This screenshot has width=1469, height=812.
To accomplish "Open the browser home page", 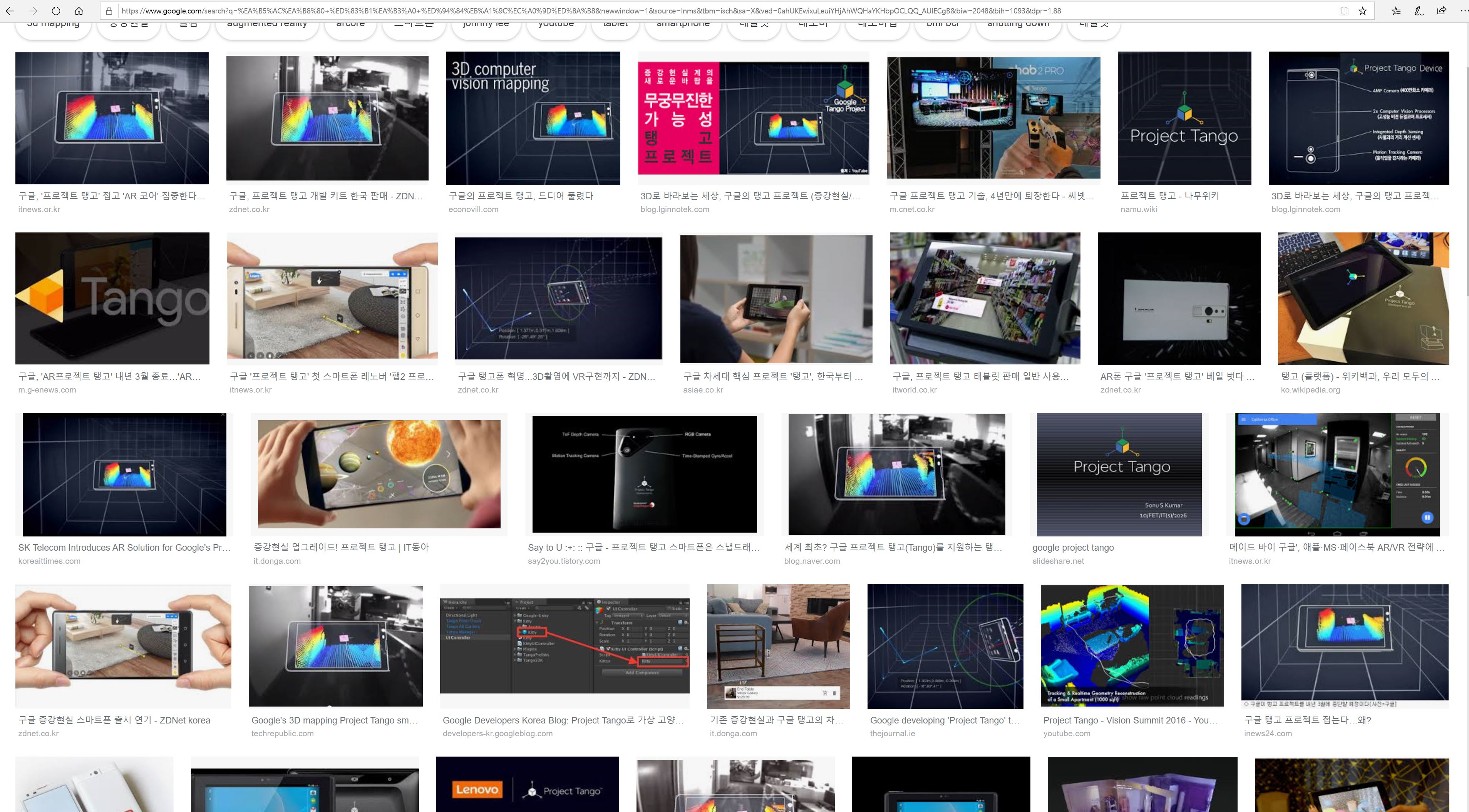I will click(x=79, y=11).
